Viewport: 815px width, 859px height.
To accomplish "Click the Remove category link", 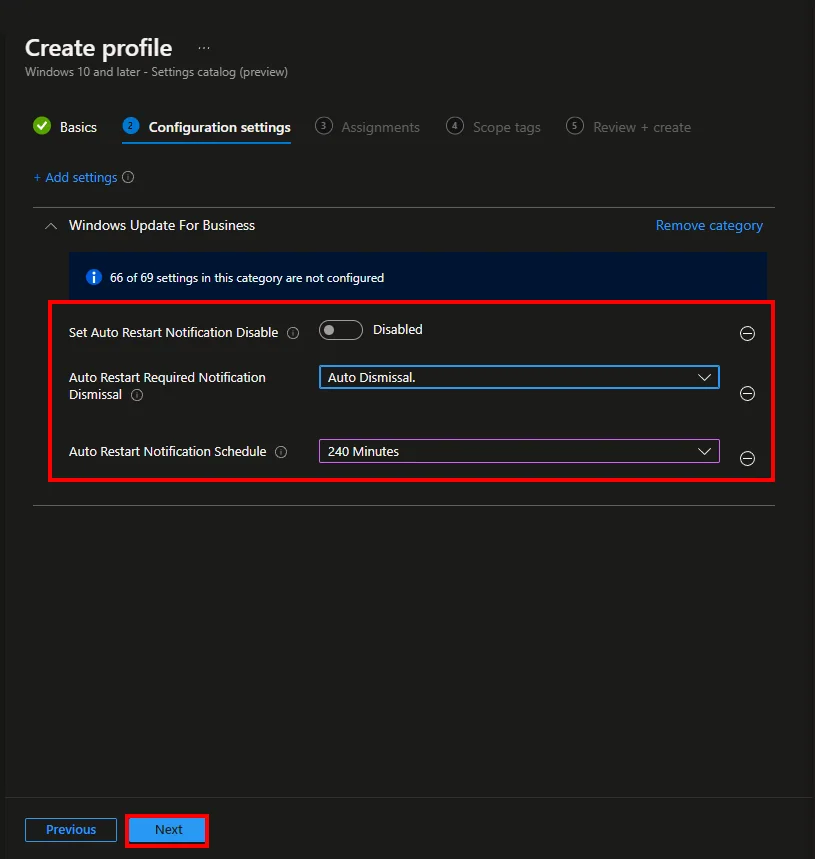I will [709, 226].
